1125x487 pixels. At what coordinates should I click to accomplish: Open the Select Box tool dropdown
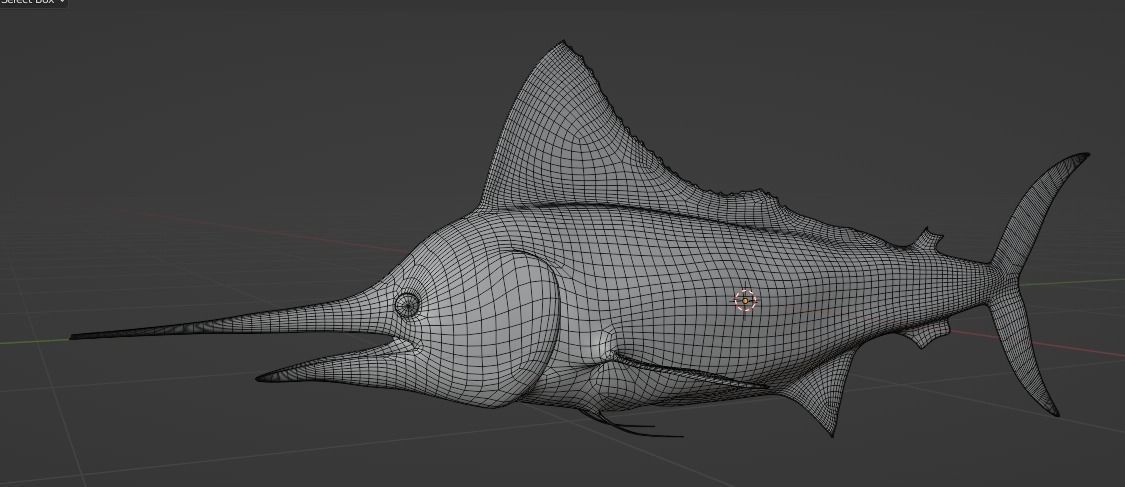click(x=32, y=2)
